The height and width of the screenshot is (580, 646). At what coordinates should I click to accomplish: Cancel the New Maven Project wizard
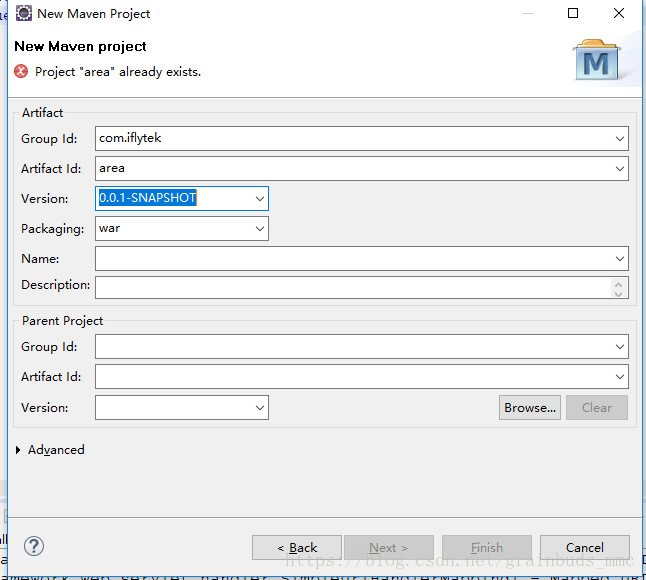[585, 547]
